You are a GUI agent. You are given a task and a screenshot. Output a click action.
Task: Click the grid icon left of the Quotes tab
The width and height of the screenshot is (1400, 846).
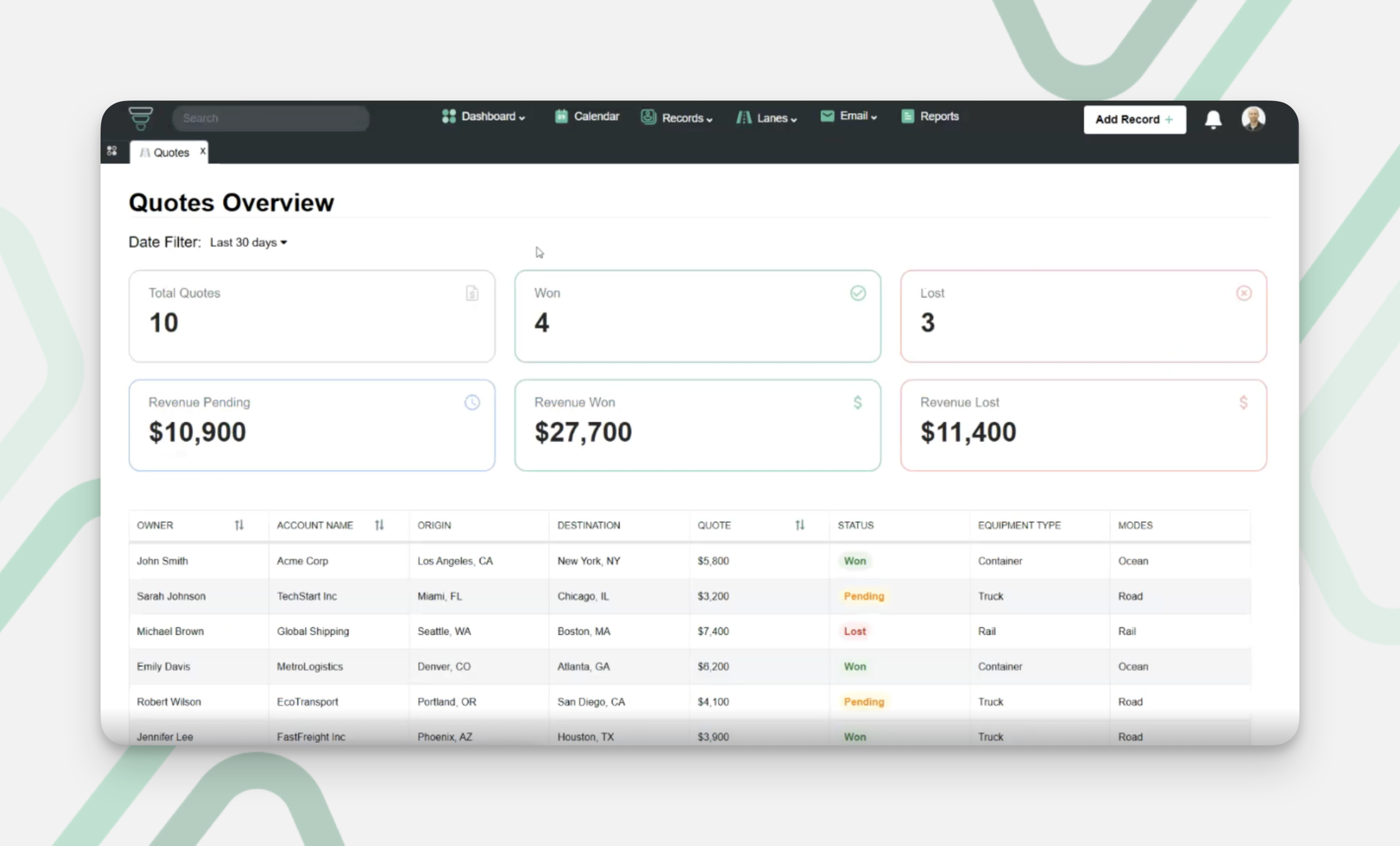click(x=112, y=150)
